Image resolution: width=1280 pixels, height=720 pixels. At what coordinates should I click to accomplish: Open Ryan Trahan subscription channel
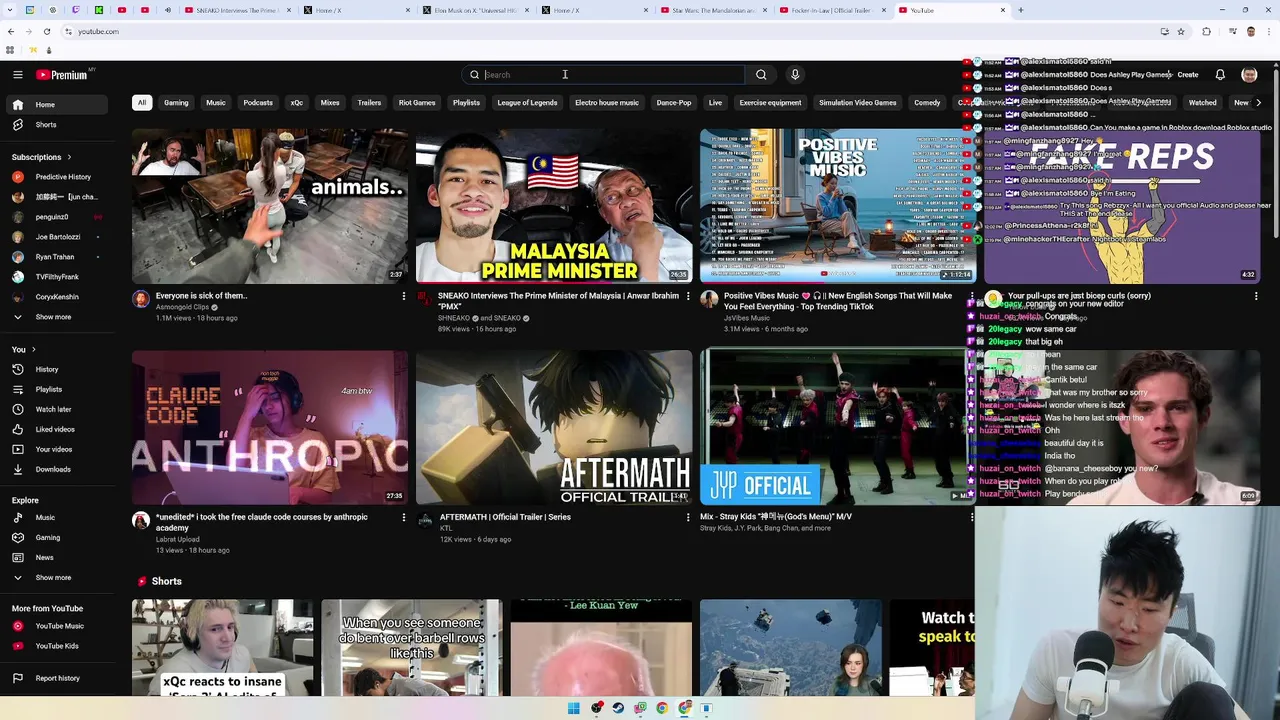pyautogui.click(x=55, y=257)
